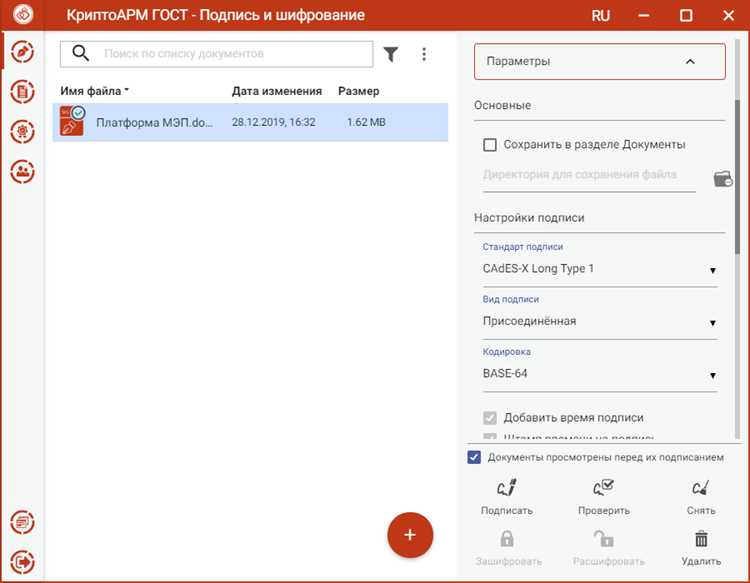This screenshot has height=583, width=750.
Task: Open Кодировка dropdown BASE-64
Action: point(600,374)
